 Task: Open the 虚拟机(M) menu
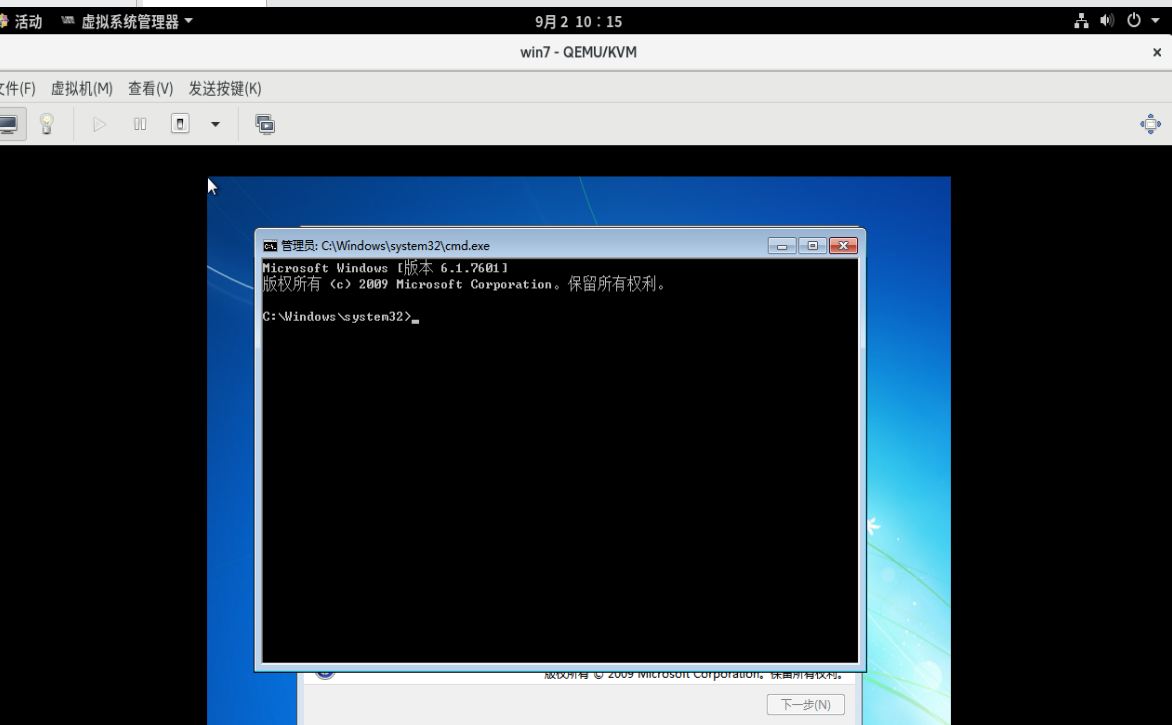pyautogui.click(x=81, y=89)
